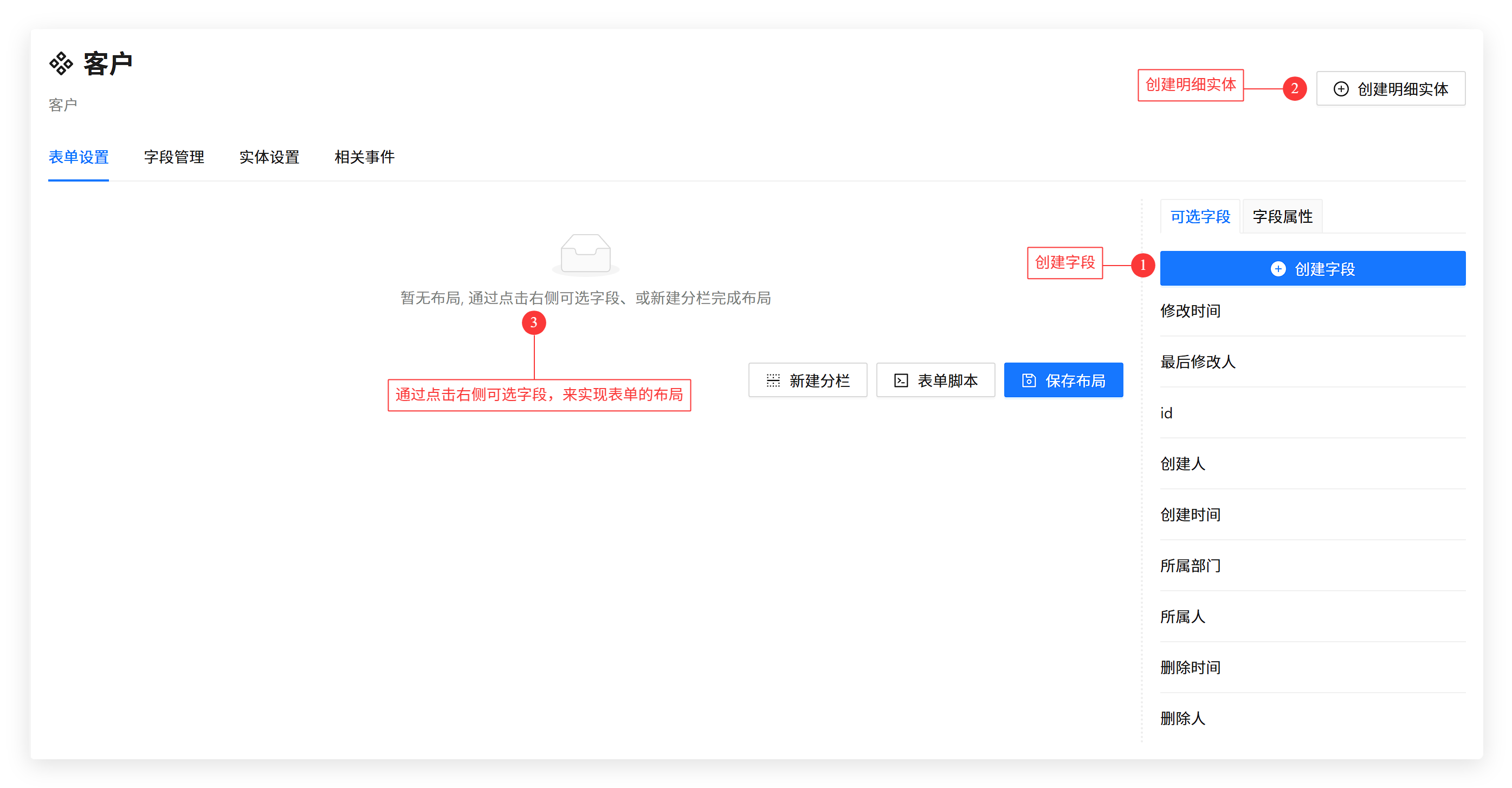Screen dimensions: 1512x788
Task: Add the 最后修改人 field to layout
Action: [x=1198, y=361]
